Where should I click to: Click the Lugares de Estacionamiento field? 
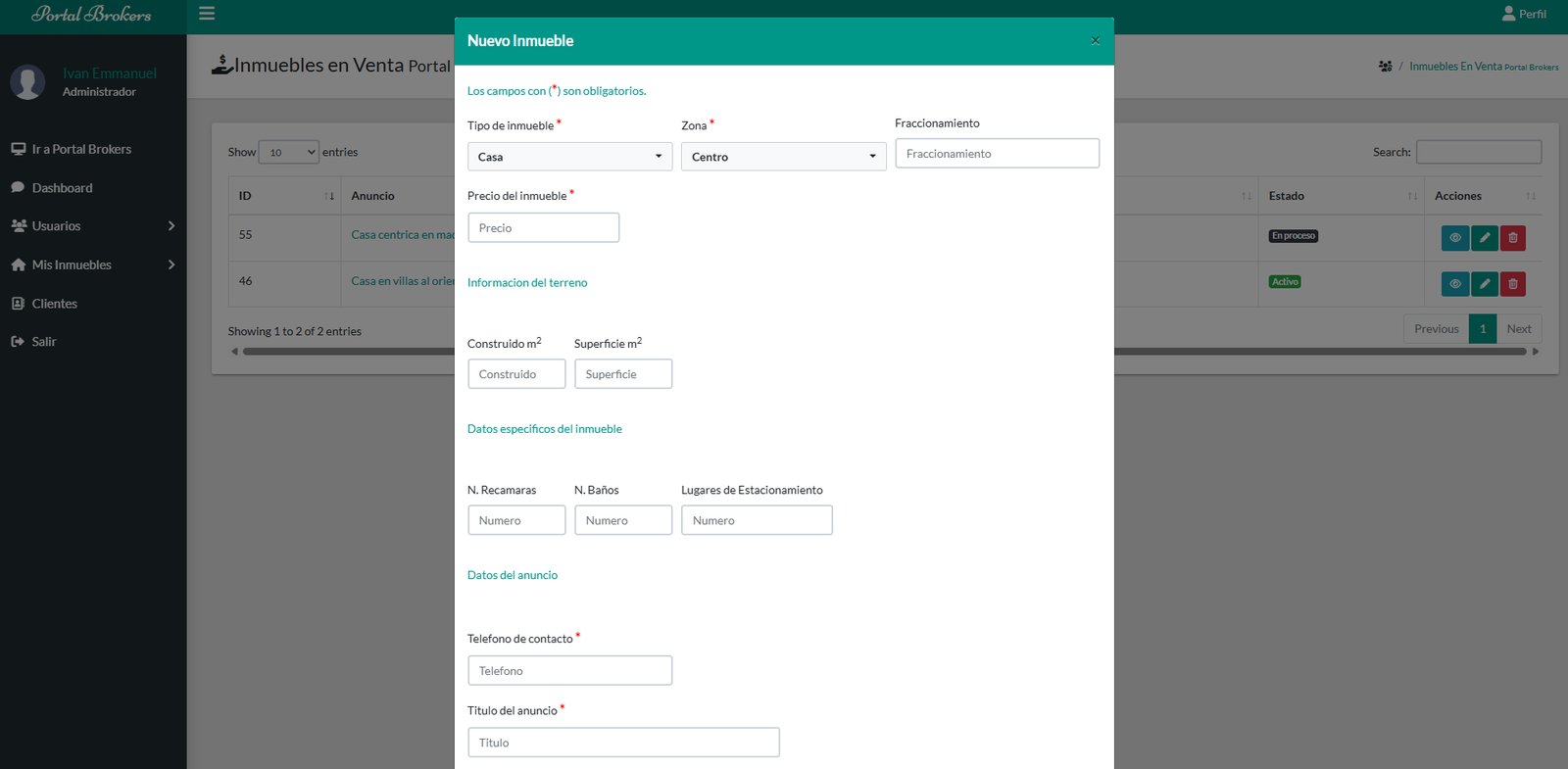tap(757, 520)
